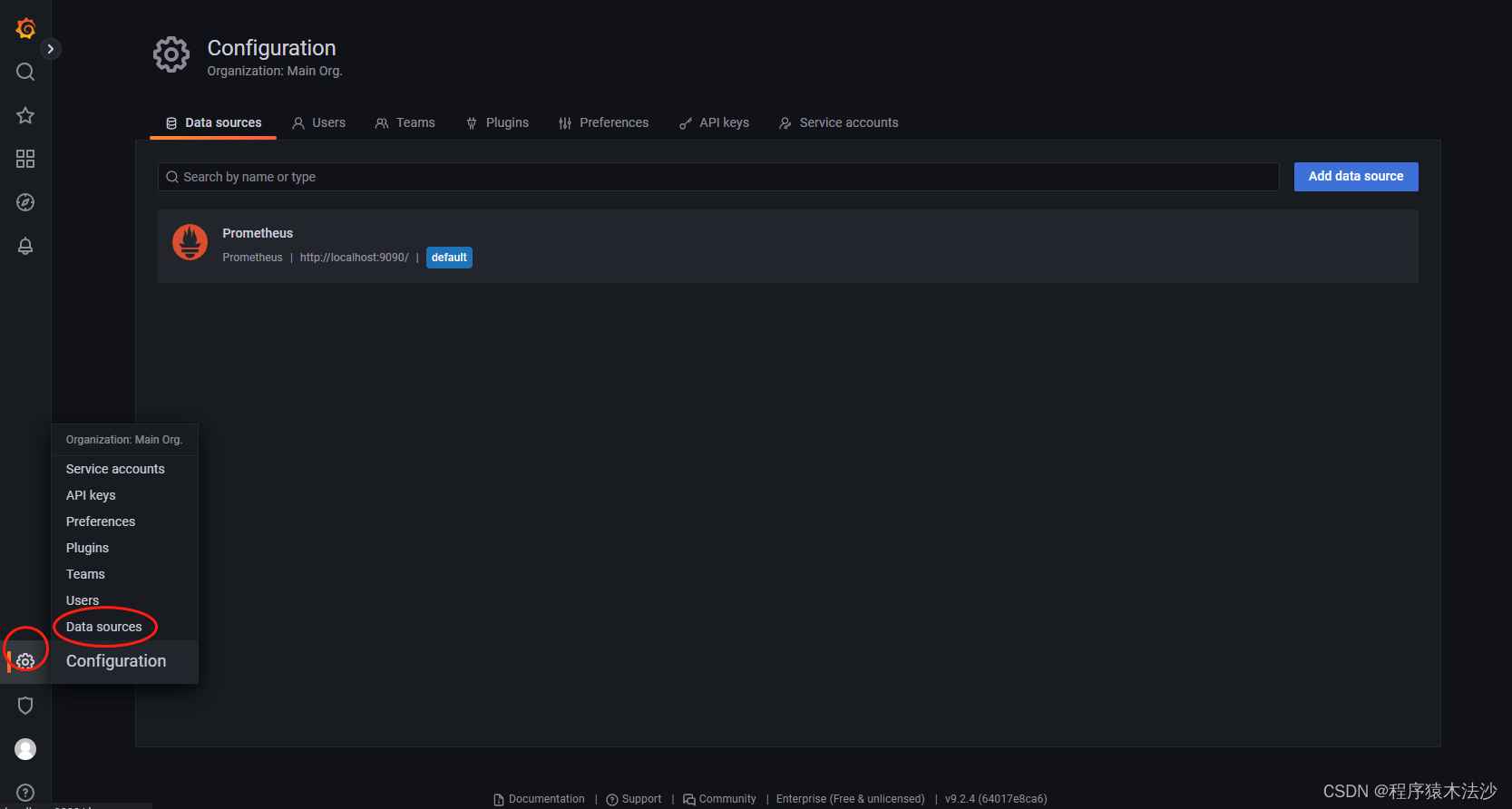
Task: Open the Community footer link
Action: [x=719, y=799]
